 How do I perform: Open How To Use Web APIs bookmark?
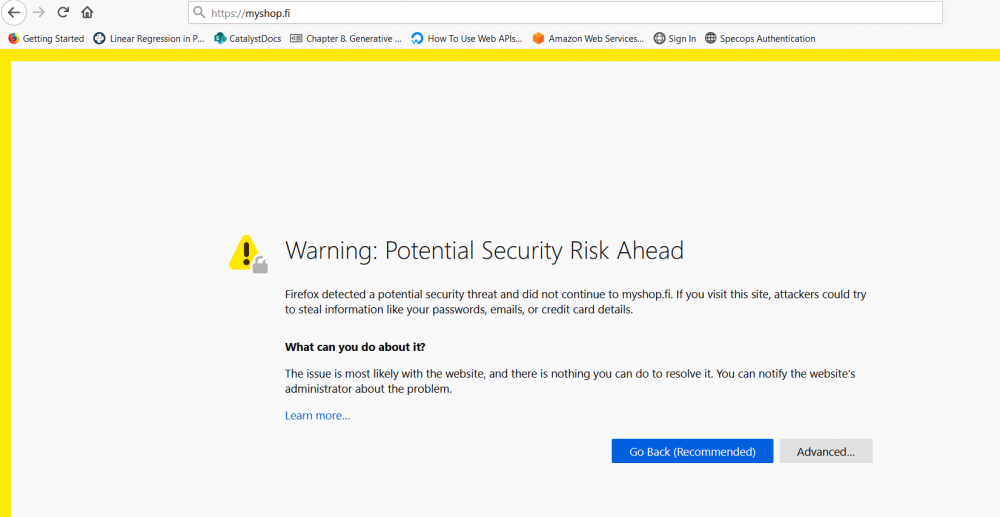click(467, 39)
